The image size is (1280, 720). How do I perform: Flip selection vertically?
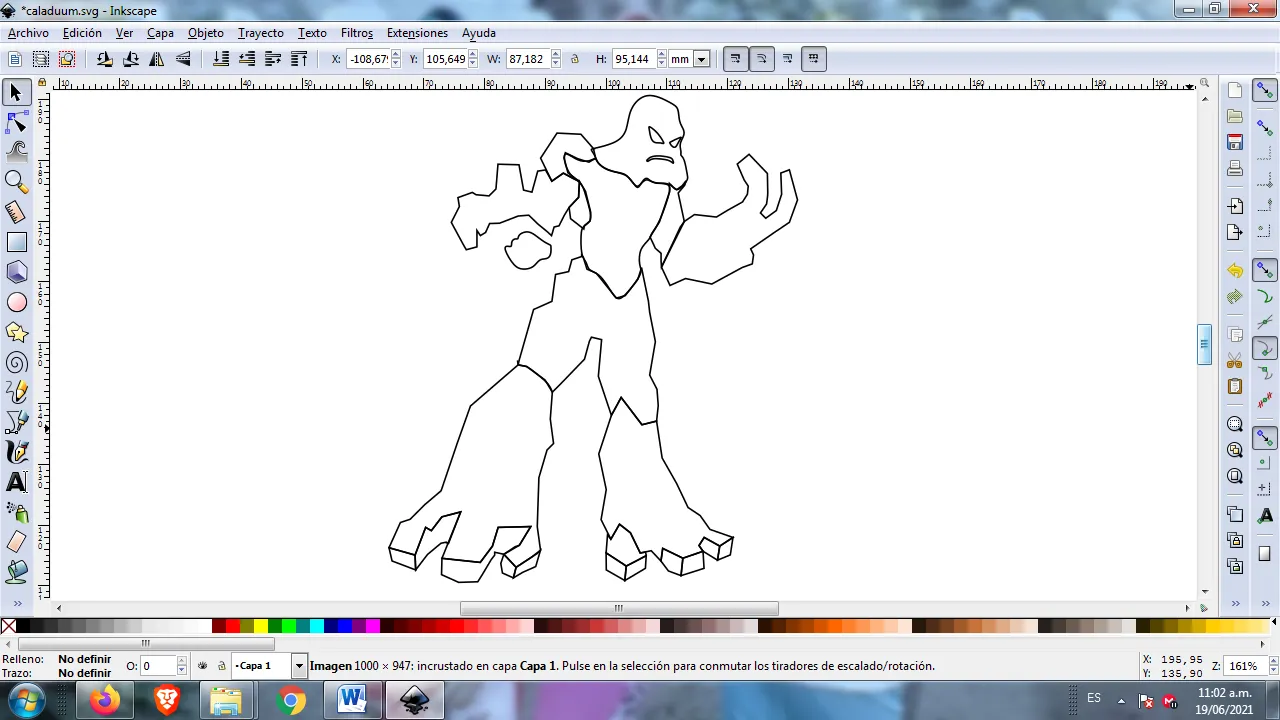[183, 59]
